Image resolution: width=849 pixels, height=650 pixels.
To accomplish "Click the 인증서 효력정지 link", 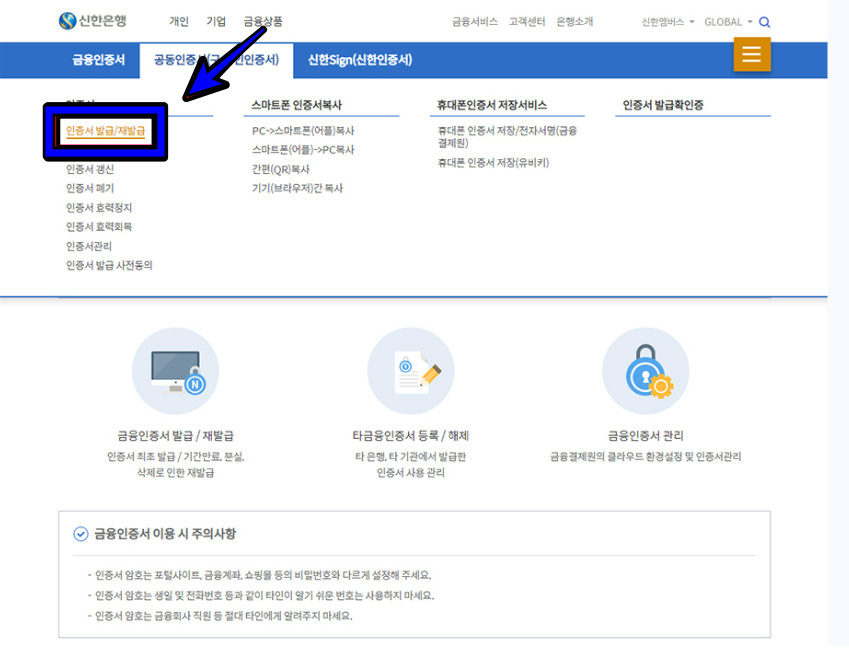I will (x=99, y=208).
